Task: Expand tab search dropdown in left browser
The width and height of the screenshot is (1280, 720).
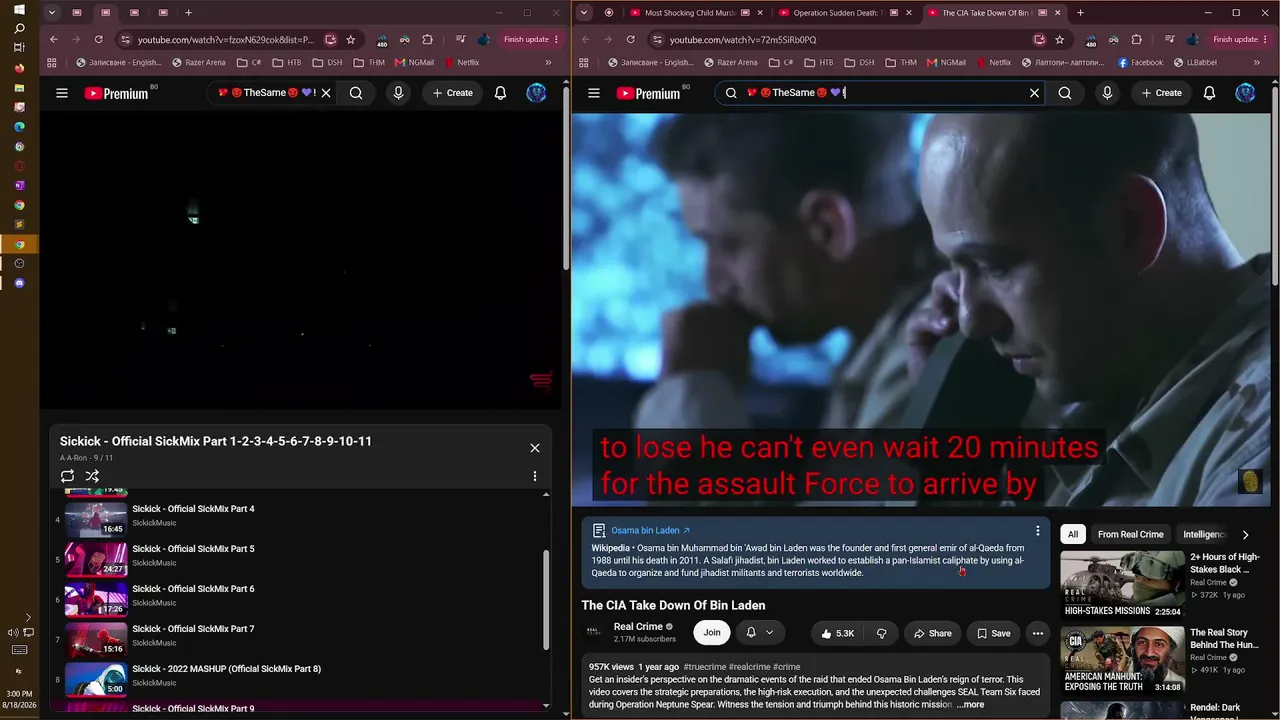Action: (52, 13)
